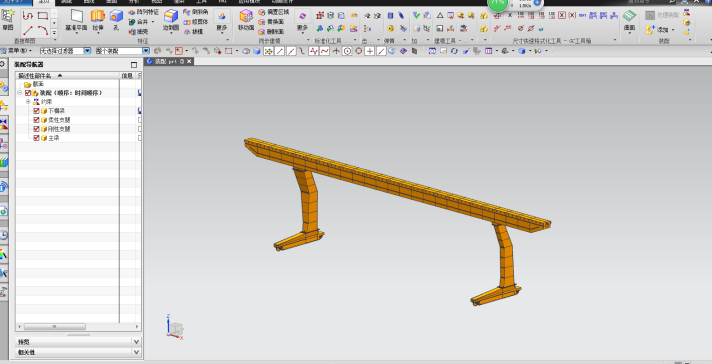Sort by the 描述性部件名 column header
Viewport: 712px width, 364px height.
[68, 76]
